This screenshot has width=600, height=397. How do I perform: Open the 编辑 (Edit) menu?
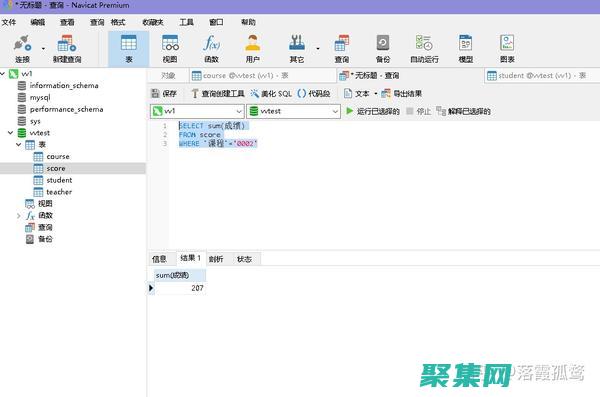[38, 22]
